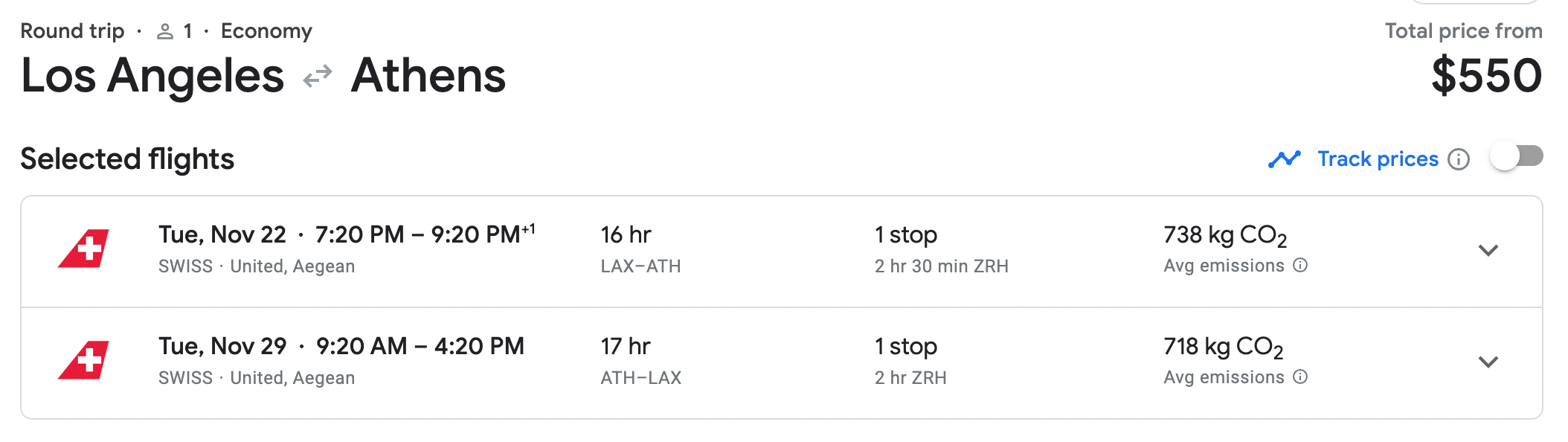The width and height of the screenshot is (1568, 442).
Task: Open emissions info icon for 718 kg flight
Action: [1300, 377]
